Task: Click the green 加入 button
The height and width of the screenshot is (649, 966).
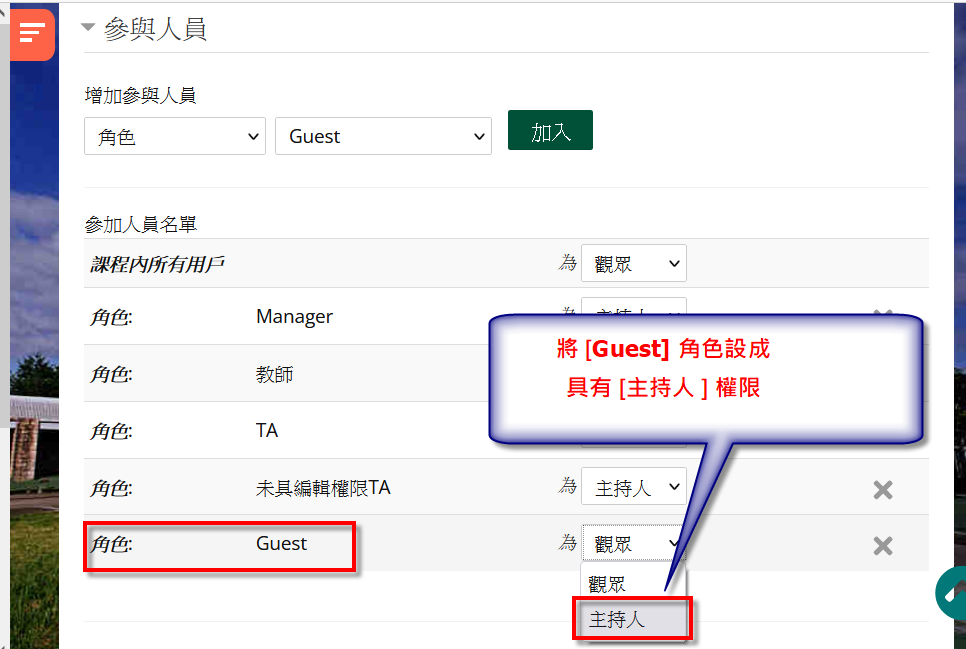Action: pyautogui.click(x=550, y=131)
